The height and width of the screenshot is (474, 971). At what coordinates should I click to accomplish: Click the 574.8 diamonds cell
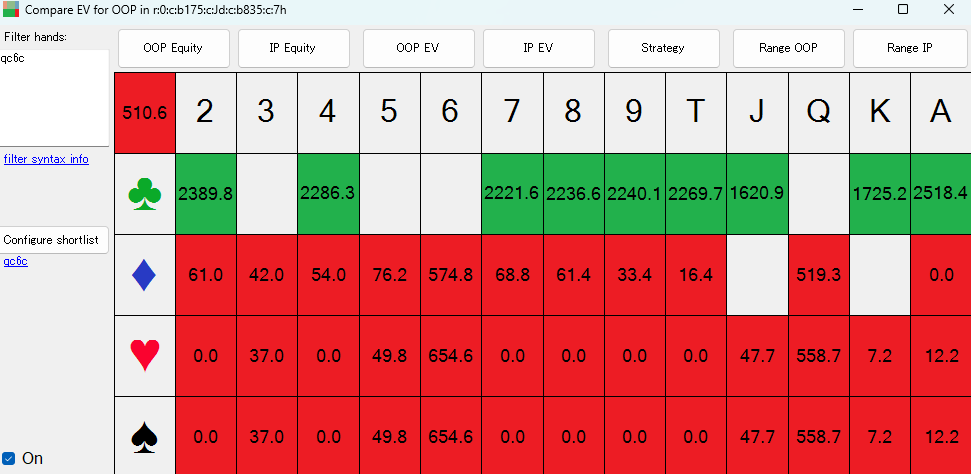coord(451,275)
